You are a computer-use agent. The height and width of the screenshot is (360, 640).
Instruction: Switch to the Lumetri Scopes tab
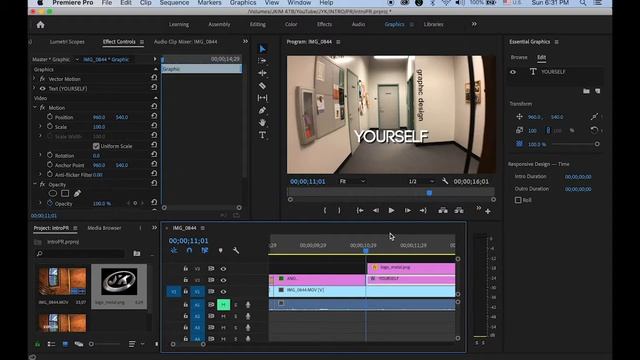pos(67,42)
